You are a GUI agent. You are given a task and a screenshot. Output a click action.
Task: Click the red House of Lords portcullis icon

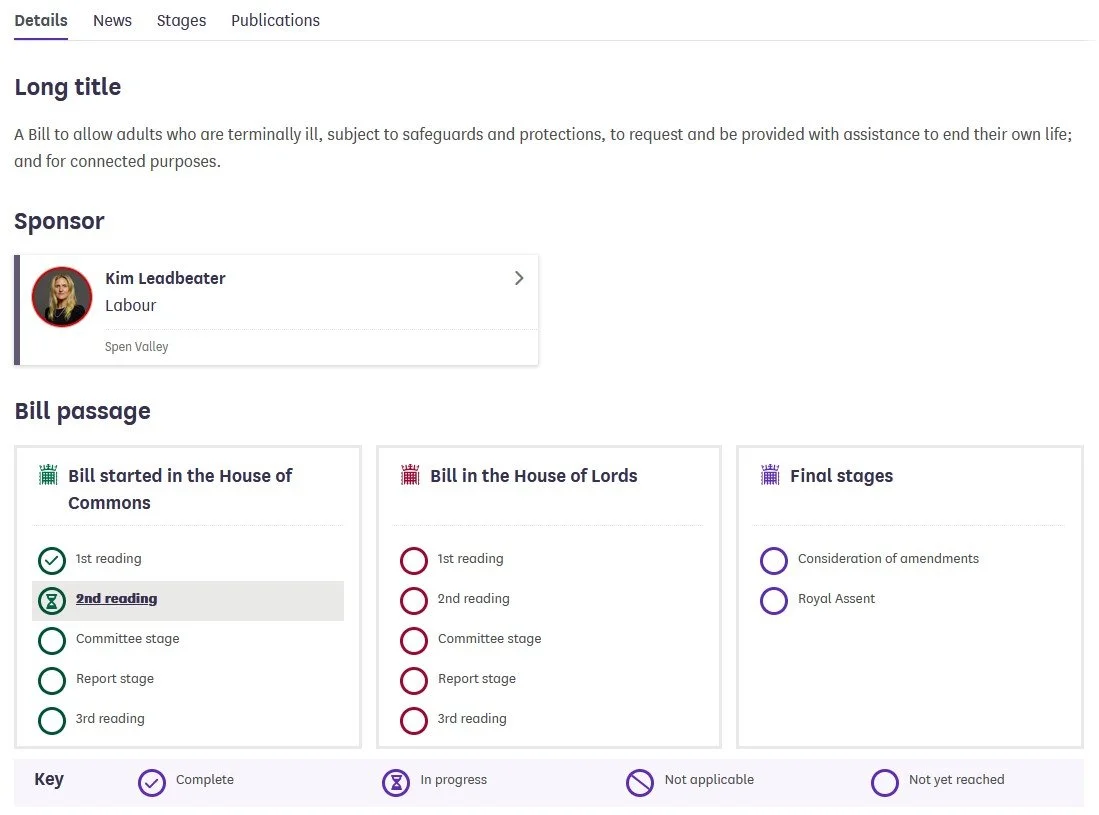click(x=410, y=475)
